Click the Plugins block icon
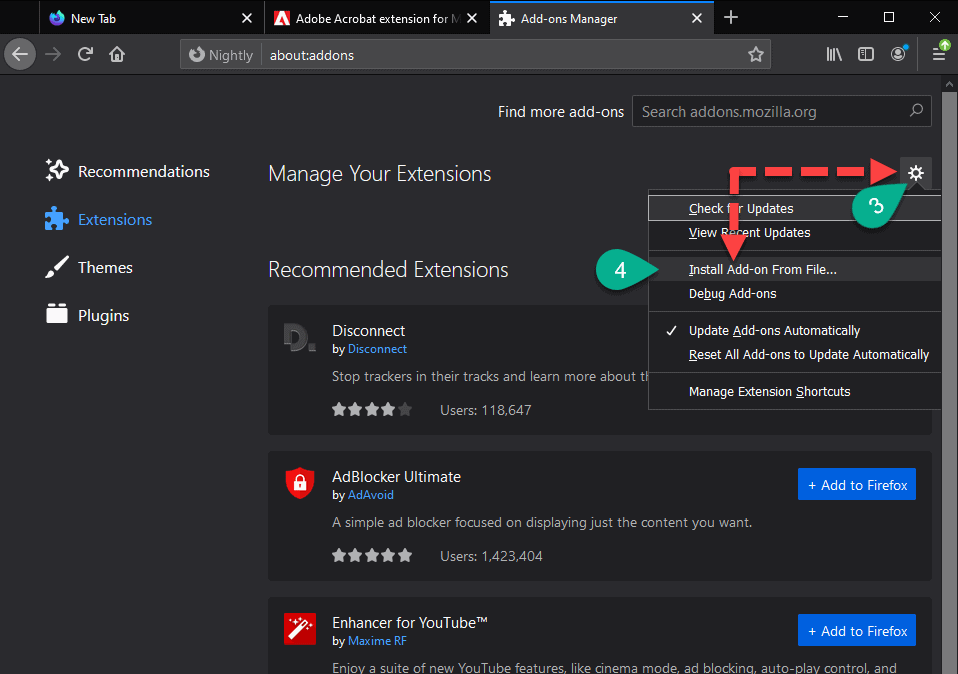958x674 pixels. coord(57,314)
